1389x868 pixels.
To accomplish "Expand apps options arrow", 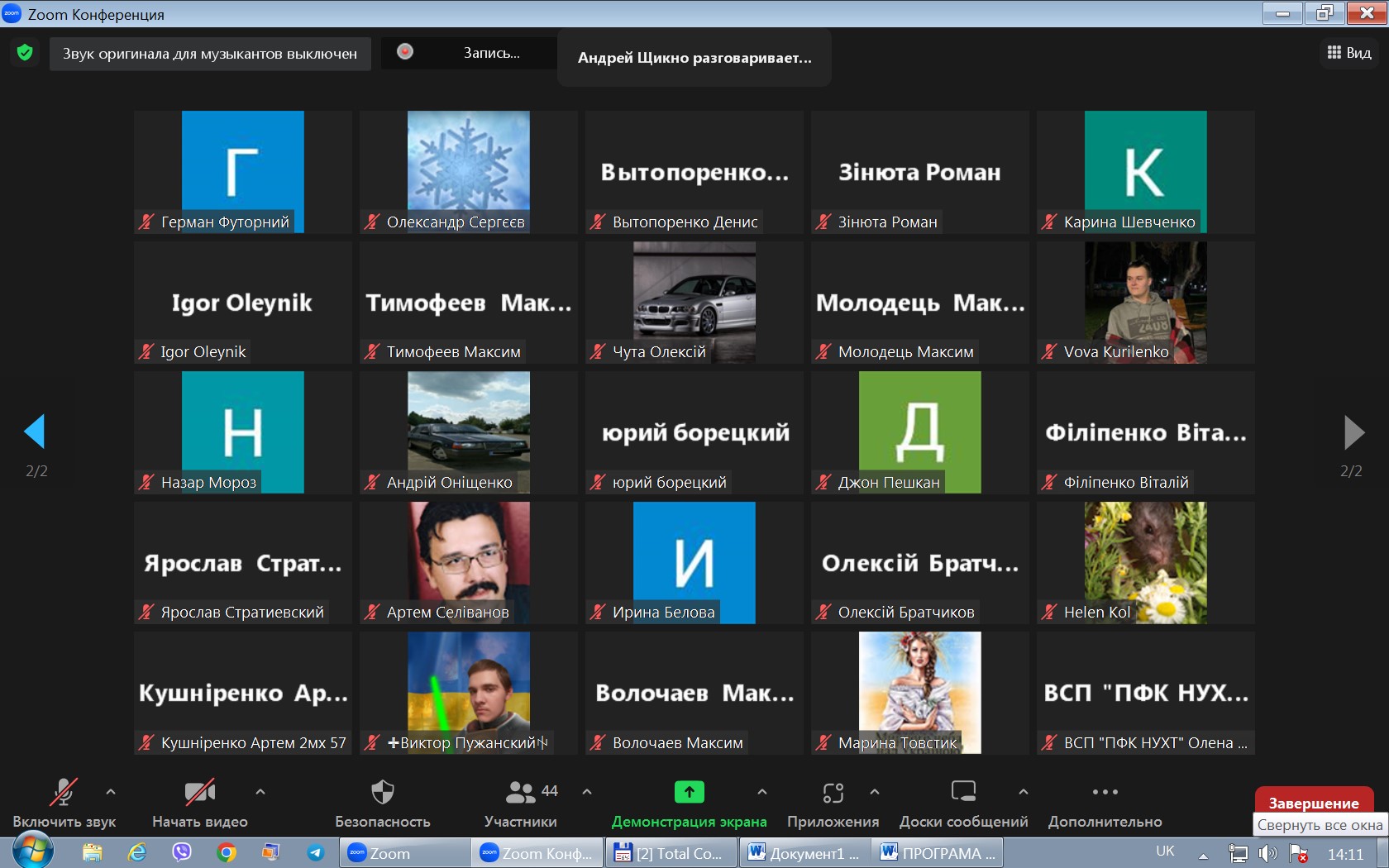I will (875, 792).
